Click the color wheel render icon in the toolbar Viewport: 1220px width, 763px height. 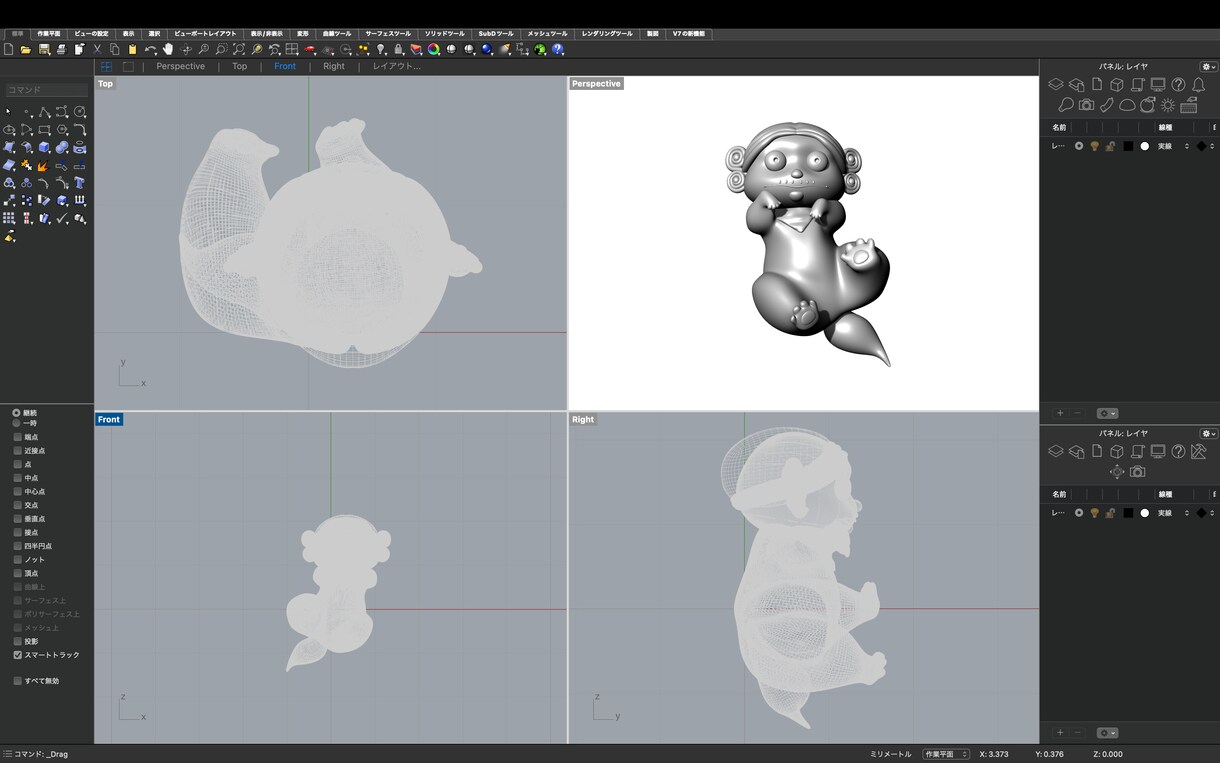pos(434,49)
